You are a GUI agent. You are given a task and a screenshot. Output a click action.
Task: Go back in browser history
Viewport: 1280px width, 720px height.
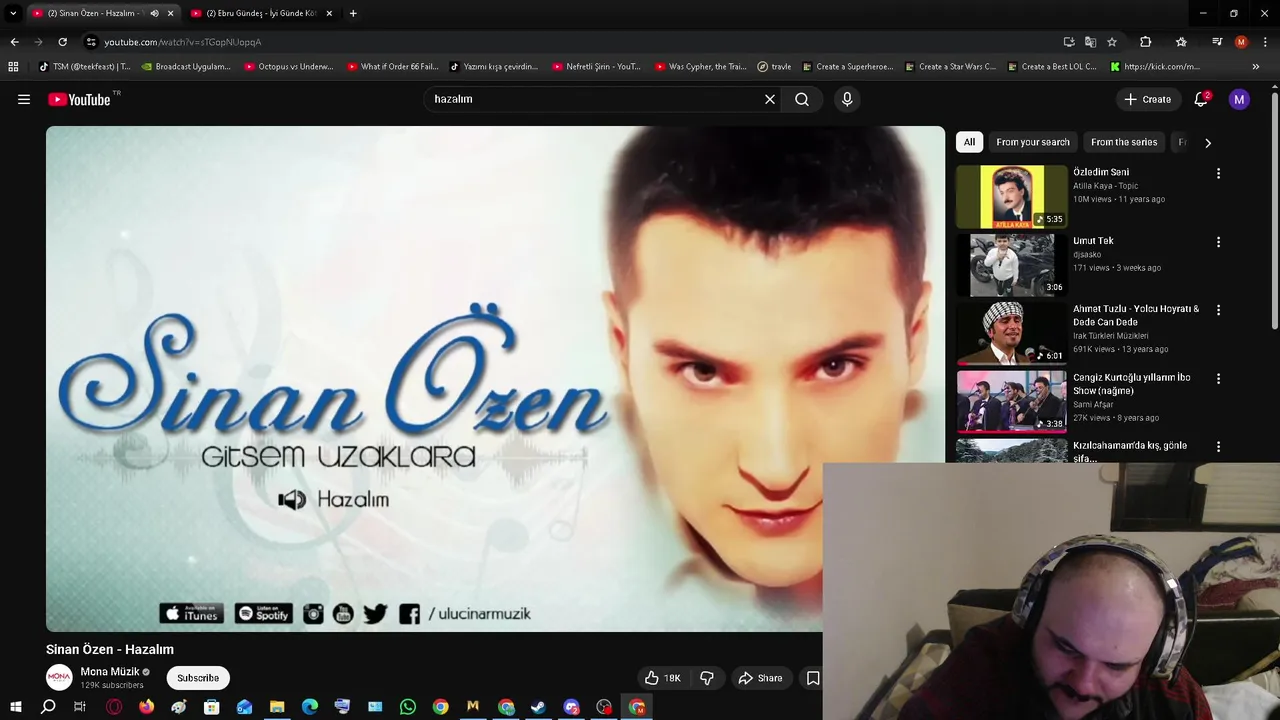pyautogui.click(x=14, y=42)
